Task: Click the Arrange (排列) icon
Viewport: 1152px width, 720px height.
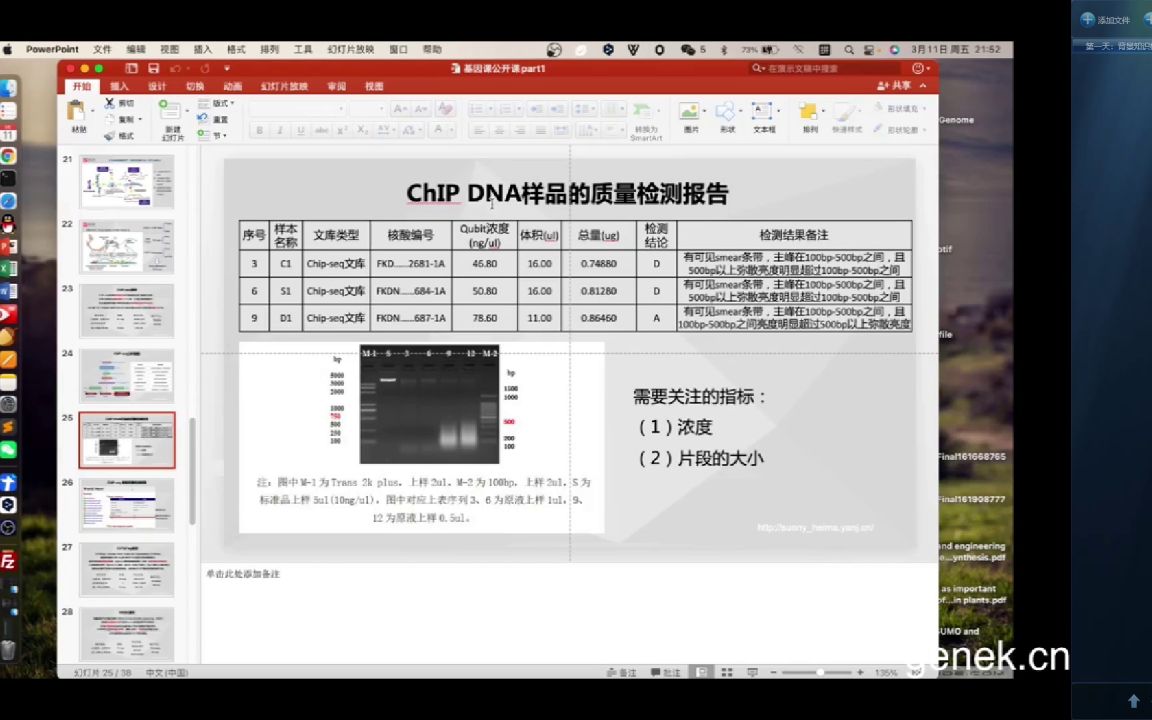Action: point(810,113)
